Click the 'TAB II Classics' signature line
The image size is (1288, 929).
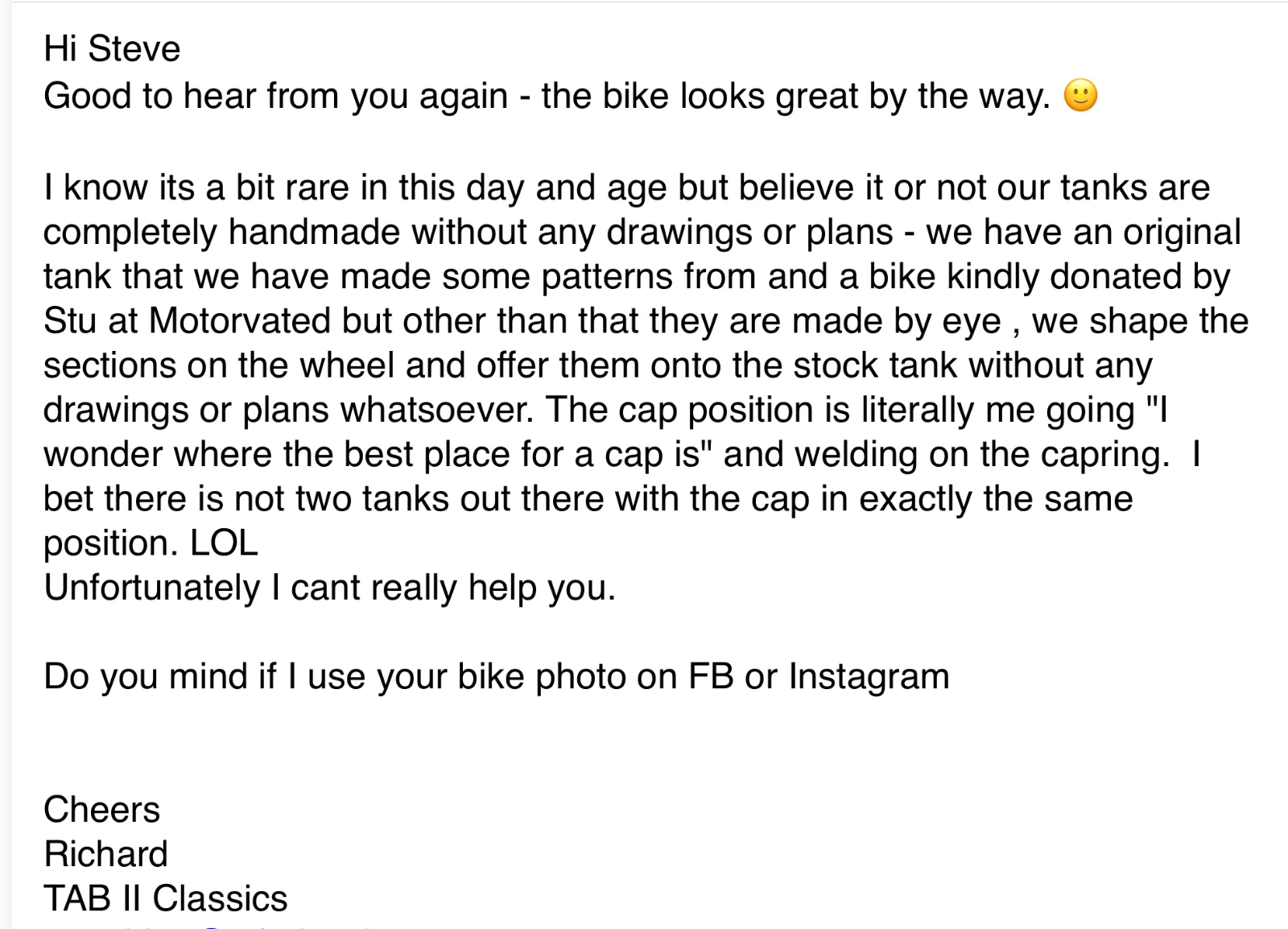(165, 898)
